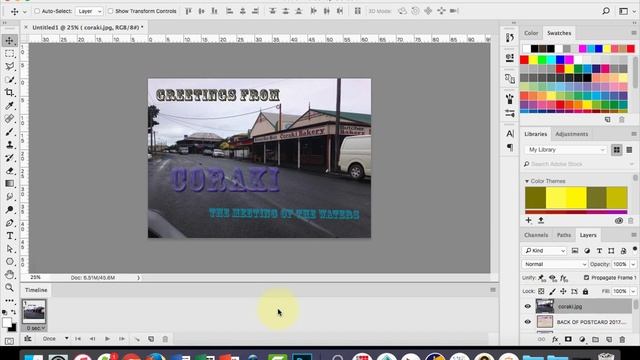Open the Timeline panel menu
Screen dimensions: 640x360
(x=493, y=290)
